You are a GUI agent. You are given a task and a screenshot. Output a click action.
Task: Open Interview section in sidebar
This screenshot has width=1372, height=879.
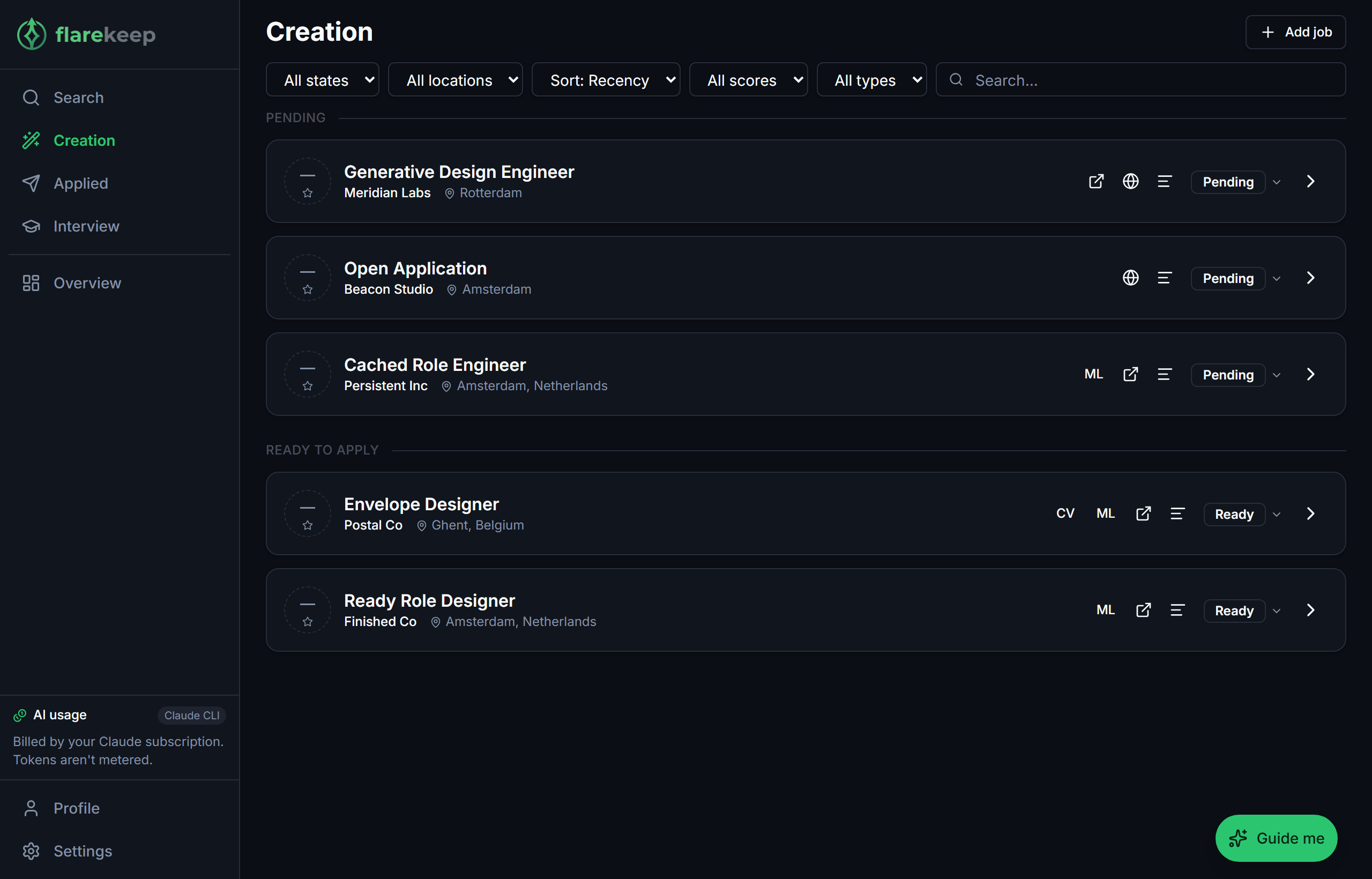120,226
